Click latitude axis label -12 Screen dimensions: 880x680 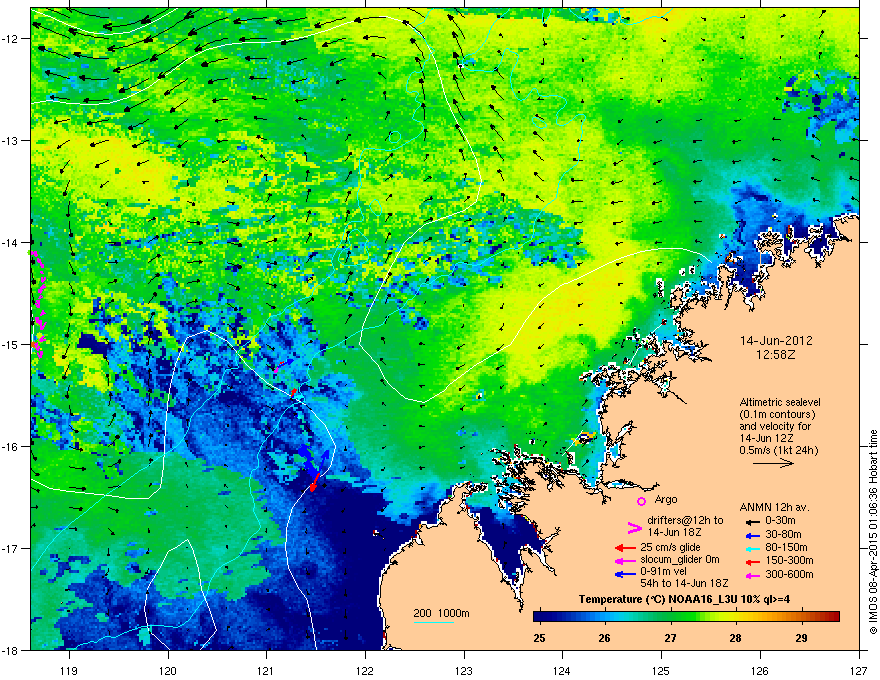tap(10, 39)
